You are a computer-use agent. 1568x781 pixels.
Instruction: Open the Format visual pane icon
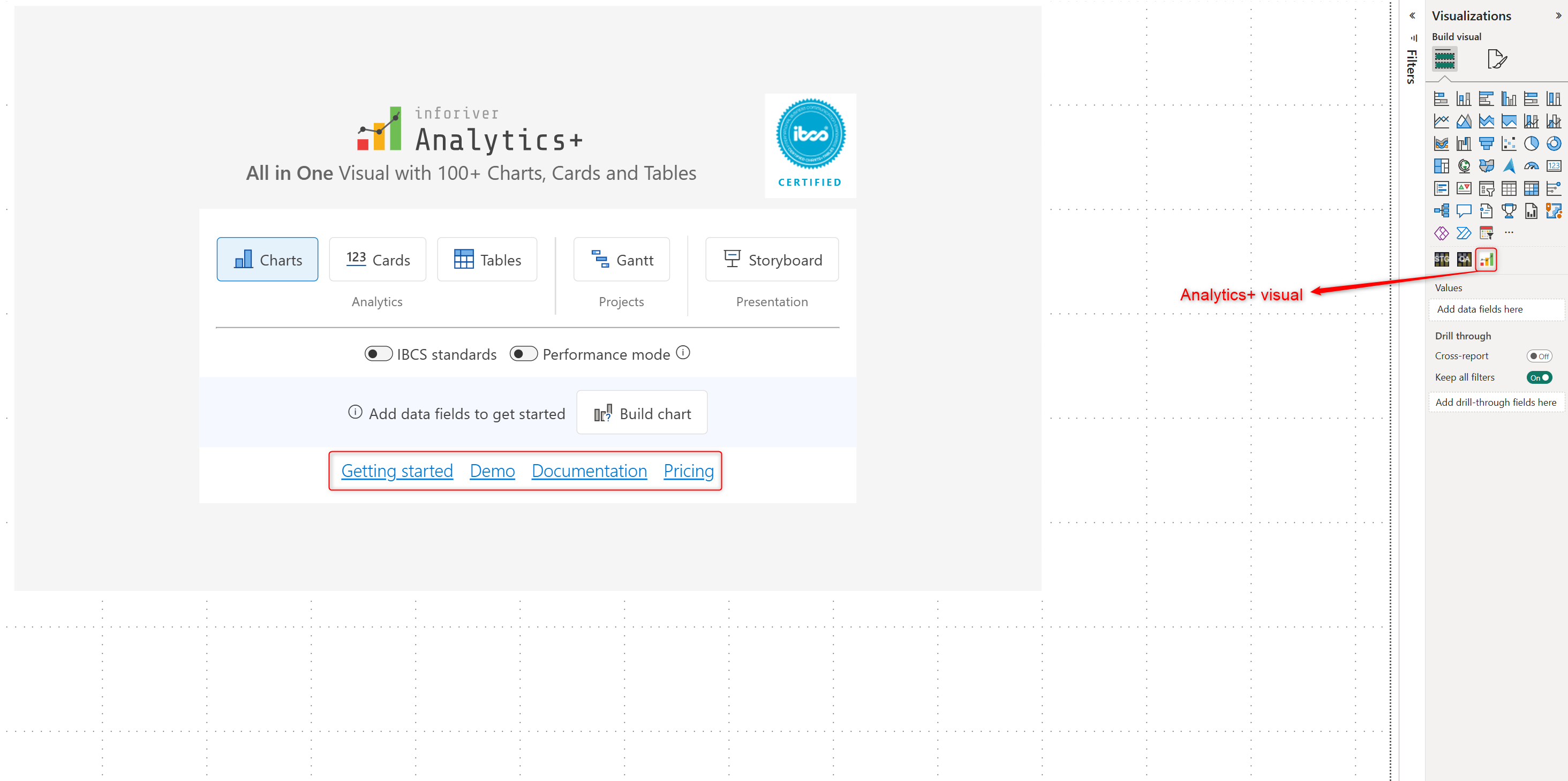click(1497, 59)
